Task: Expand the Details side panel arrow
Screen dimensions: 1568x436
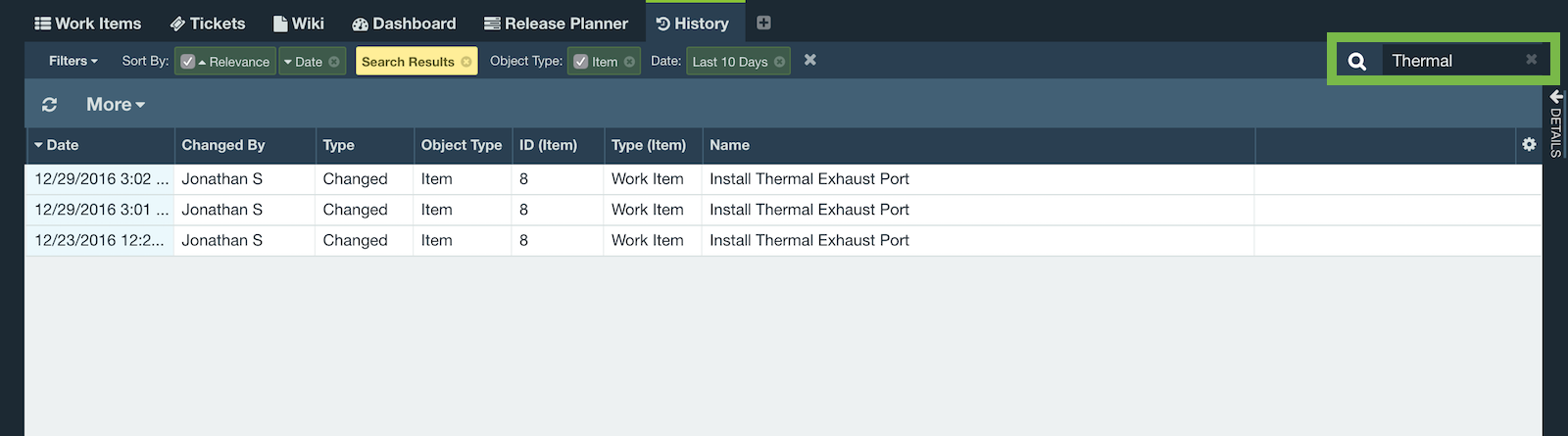Action: 1556,97
